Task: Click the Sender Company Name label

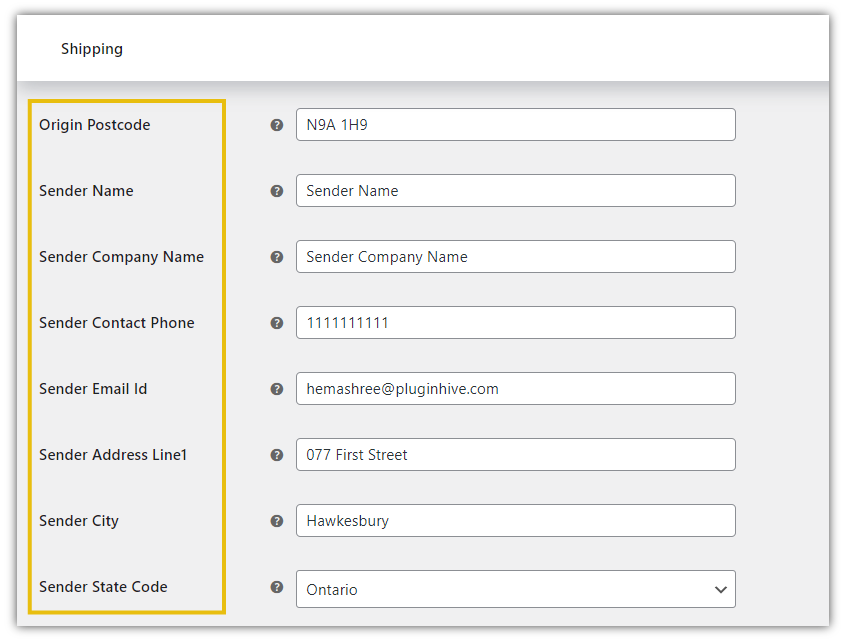Action: pyautogui.click(x=121, y=257)
